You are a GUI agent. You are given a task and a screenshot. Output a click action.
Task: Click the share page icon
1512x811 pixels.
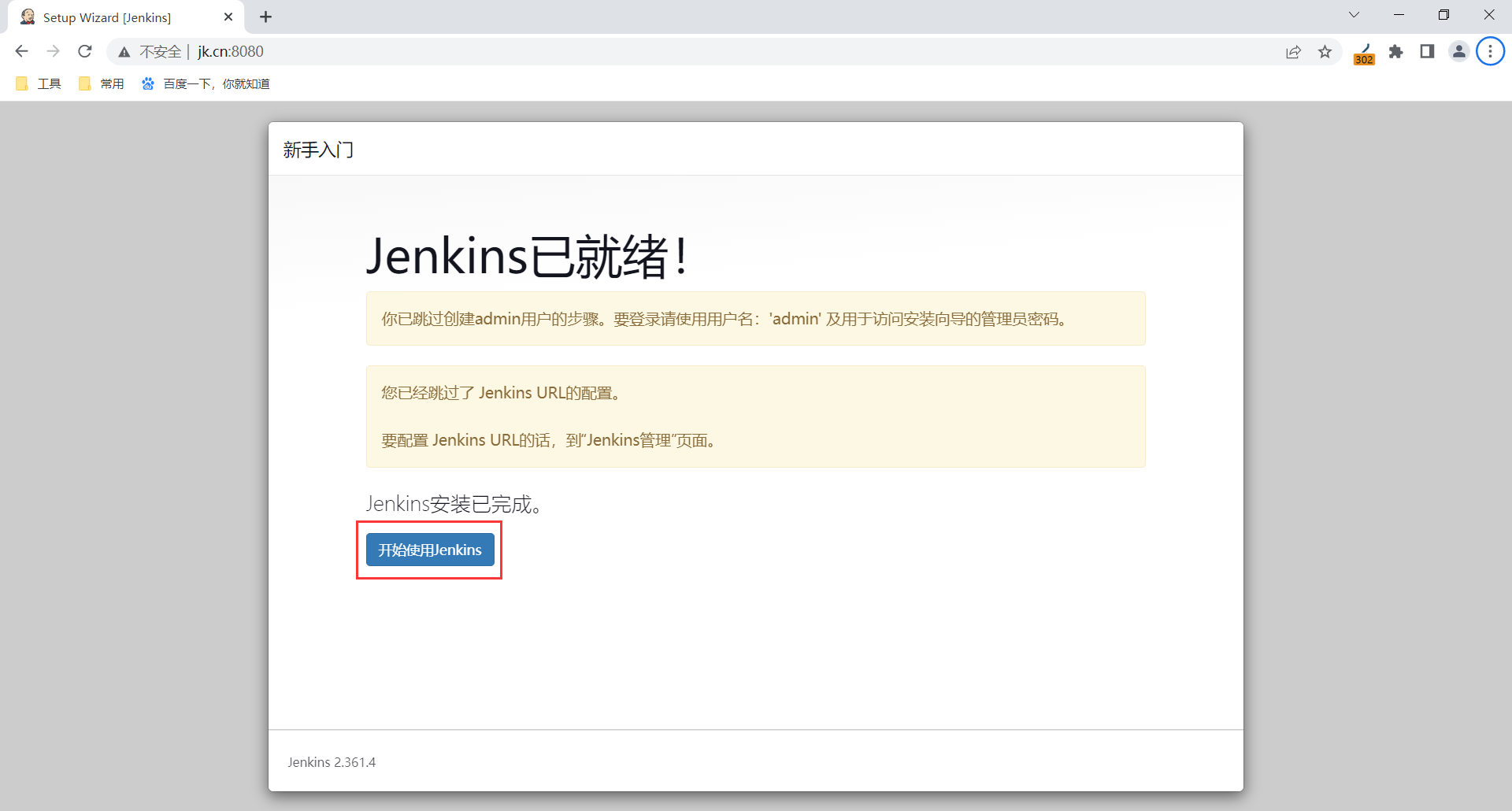tap(1293, 52)
